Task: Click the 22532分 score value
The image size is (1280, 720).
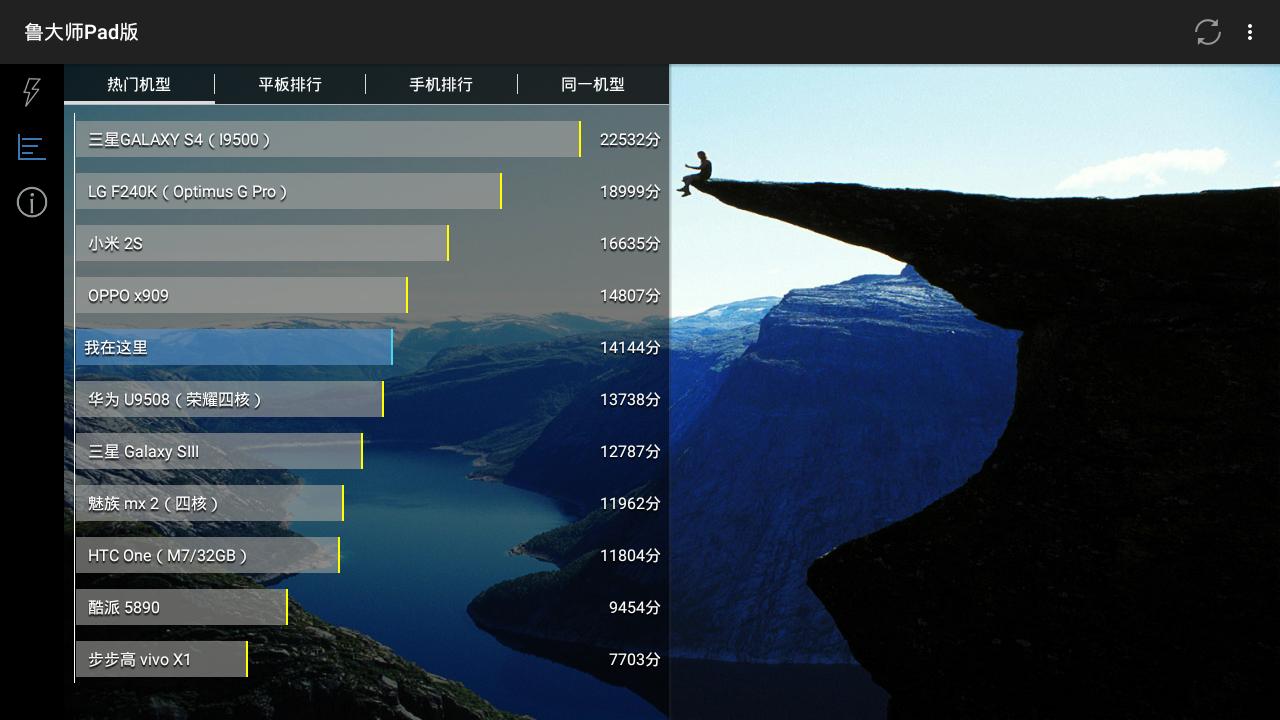Action: click(x=630, y=140)
